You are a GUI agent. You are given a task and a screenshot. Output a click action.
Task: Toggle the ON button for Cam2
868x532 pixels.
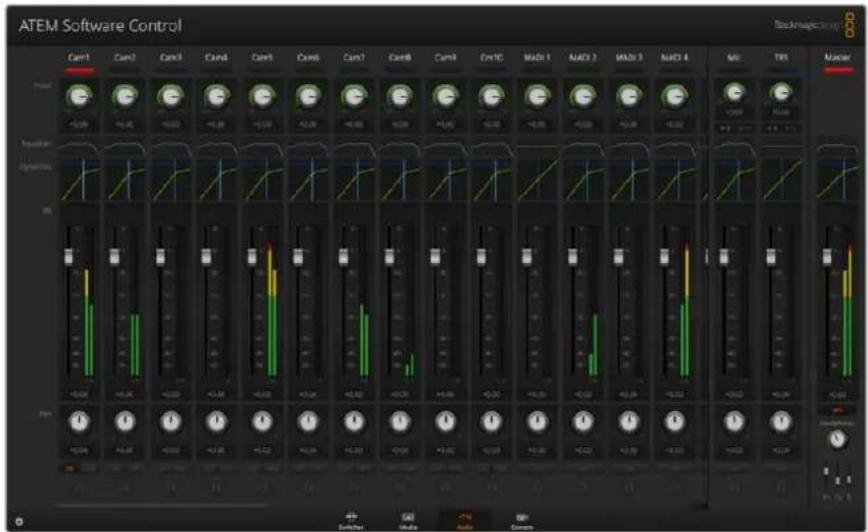pyautogui.click(x=116, y=468)
